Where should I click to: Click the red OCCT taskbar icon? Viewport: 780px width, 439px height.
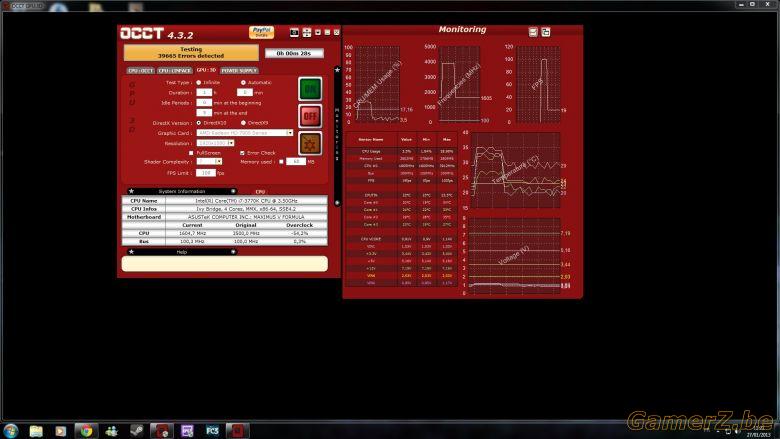pyautogui.click(x=237, y=431)
